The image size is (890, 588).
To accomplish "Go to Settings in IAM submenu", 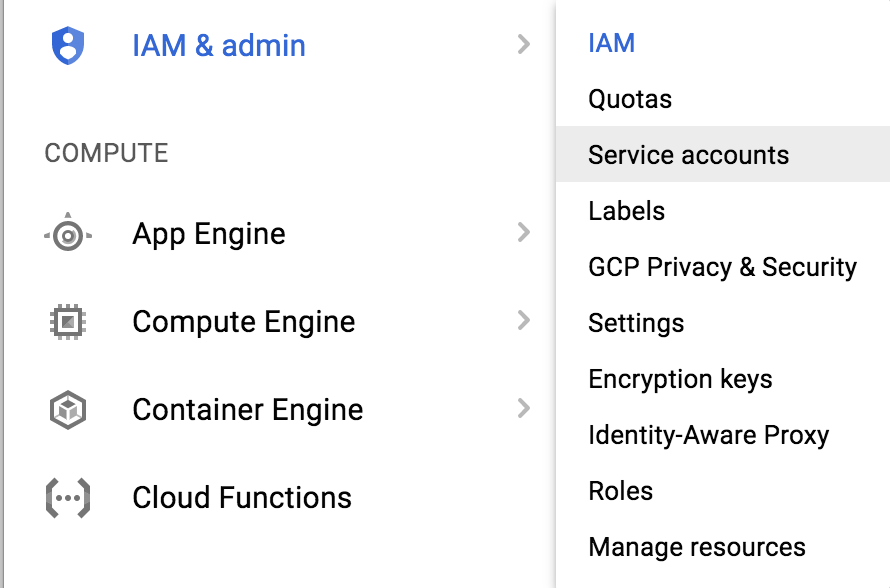I will 636,324.
